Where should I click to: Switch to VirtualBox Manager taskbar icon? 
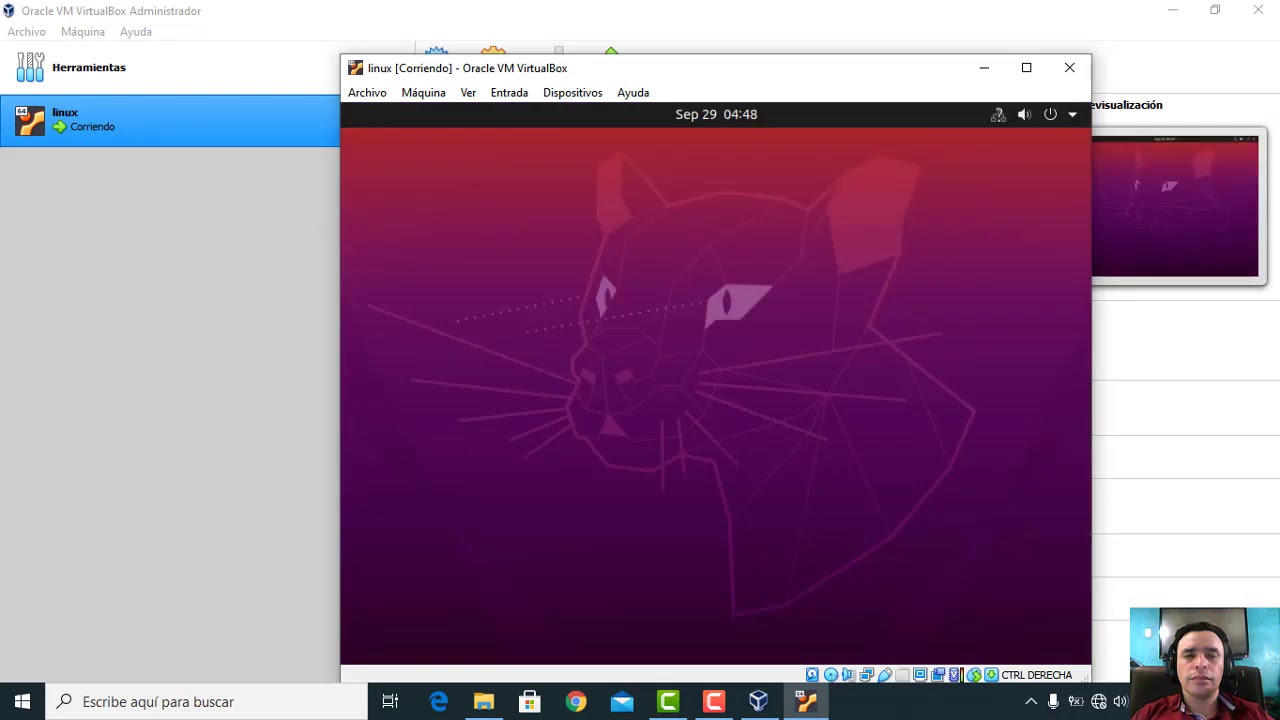[759, 701]
